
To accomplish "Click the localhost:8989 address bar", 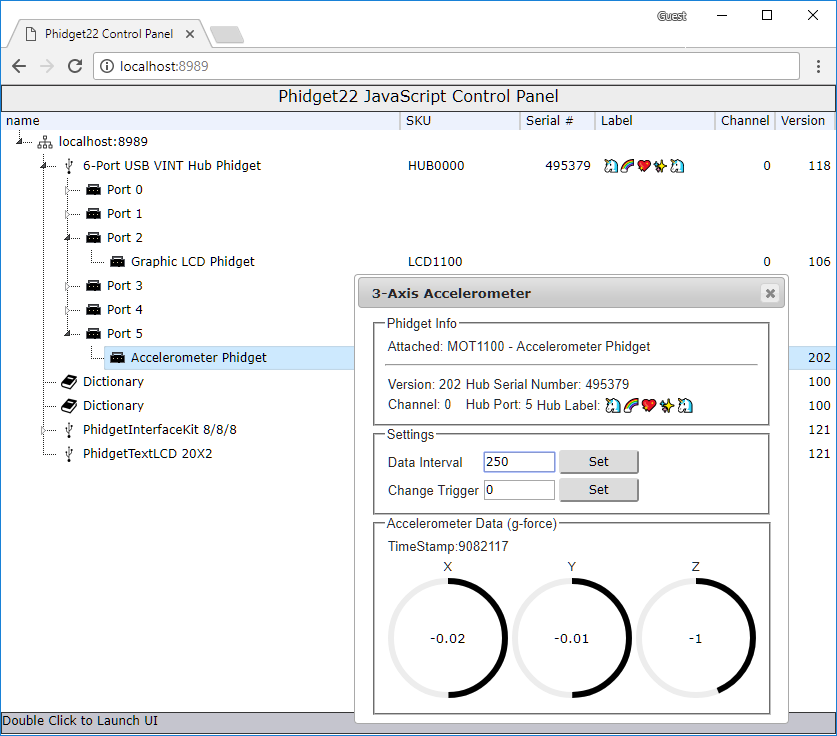I will (x=446, y=66).
